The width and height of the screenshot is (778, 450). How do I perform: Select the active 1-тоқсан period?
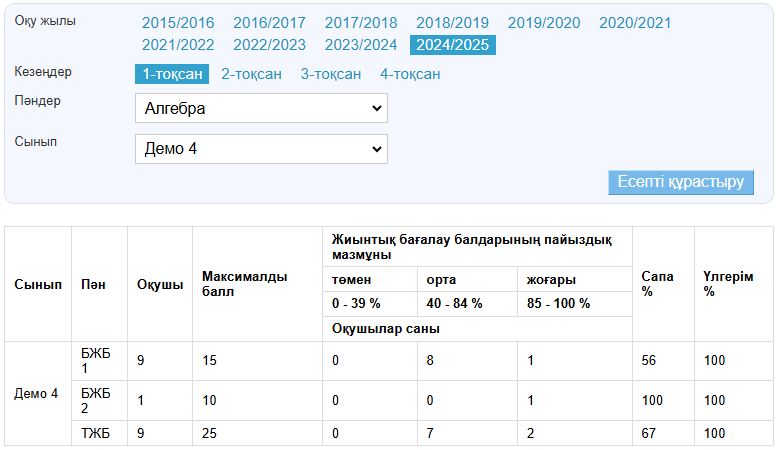pyautogui.click(x=172, y=74)
